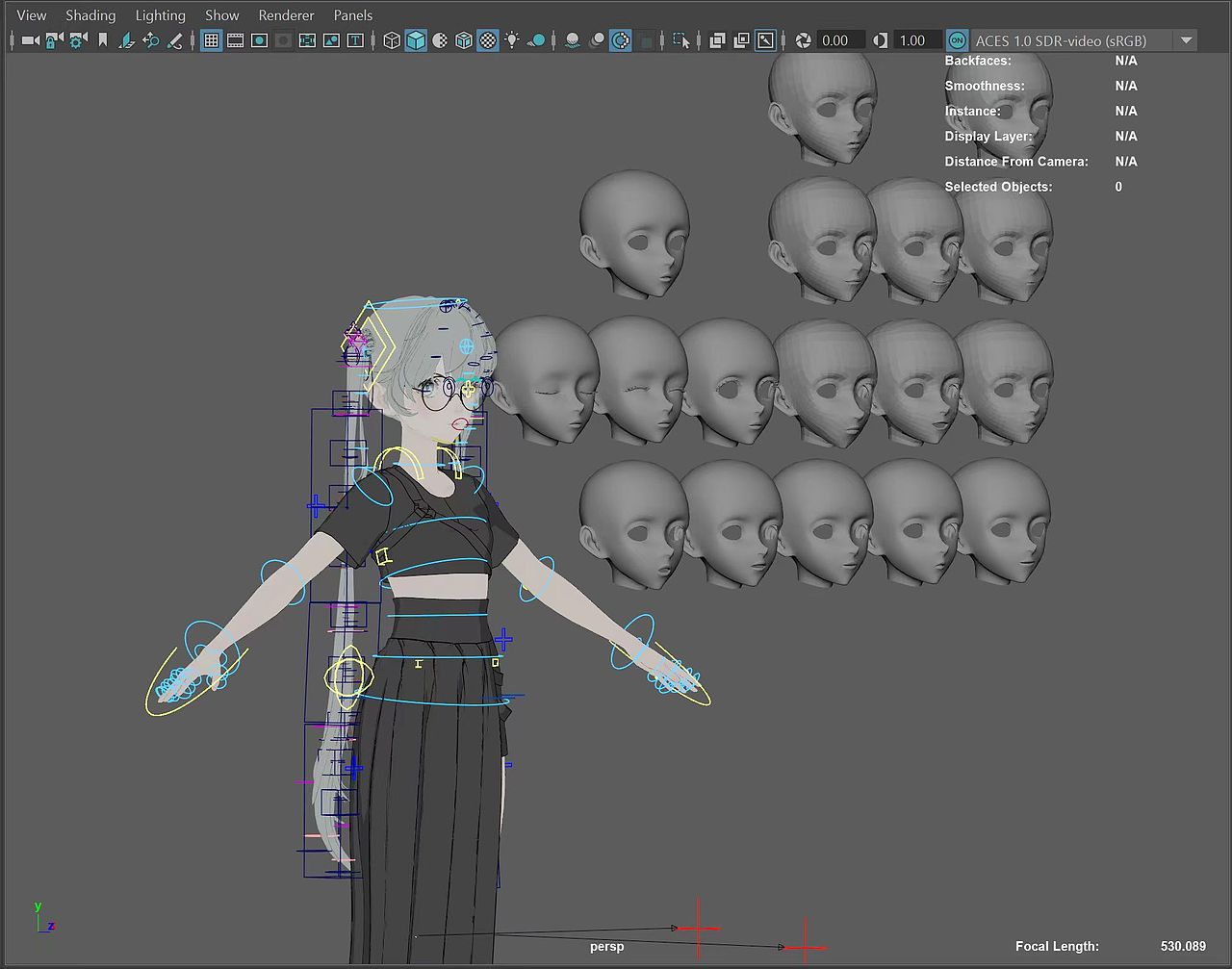Toggle the Safe Action icon
The width and height of the screenshot is (1232, 969).
click(x=331, y=40)
